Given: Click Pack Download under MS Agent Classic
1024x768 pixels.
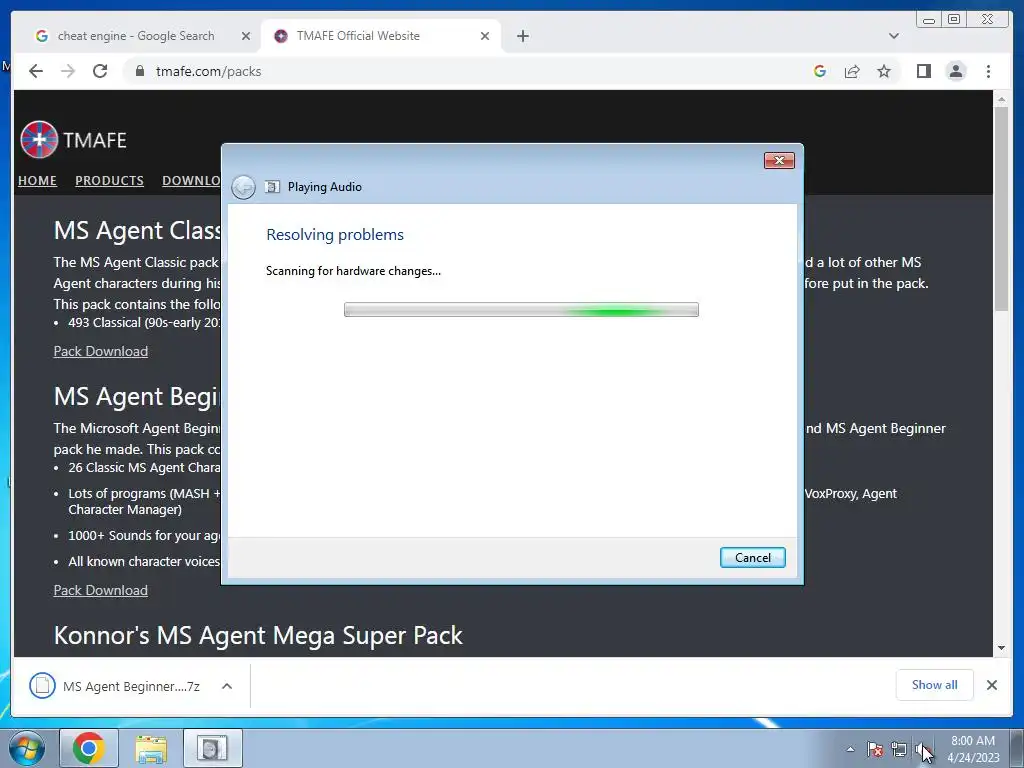Looking at the screenshot, I should click(101, 351).
